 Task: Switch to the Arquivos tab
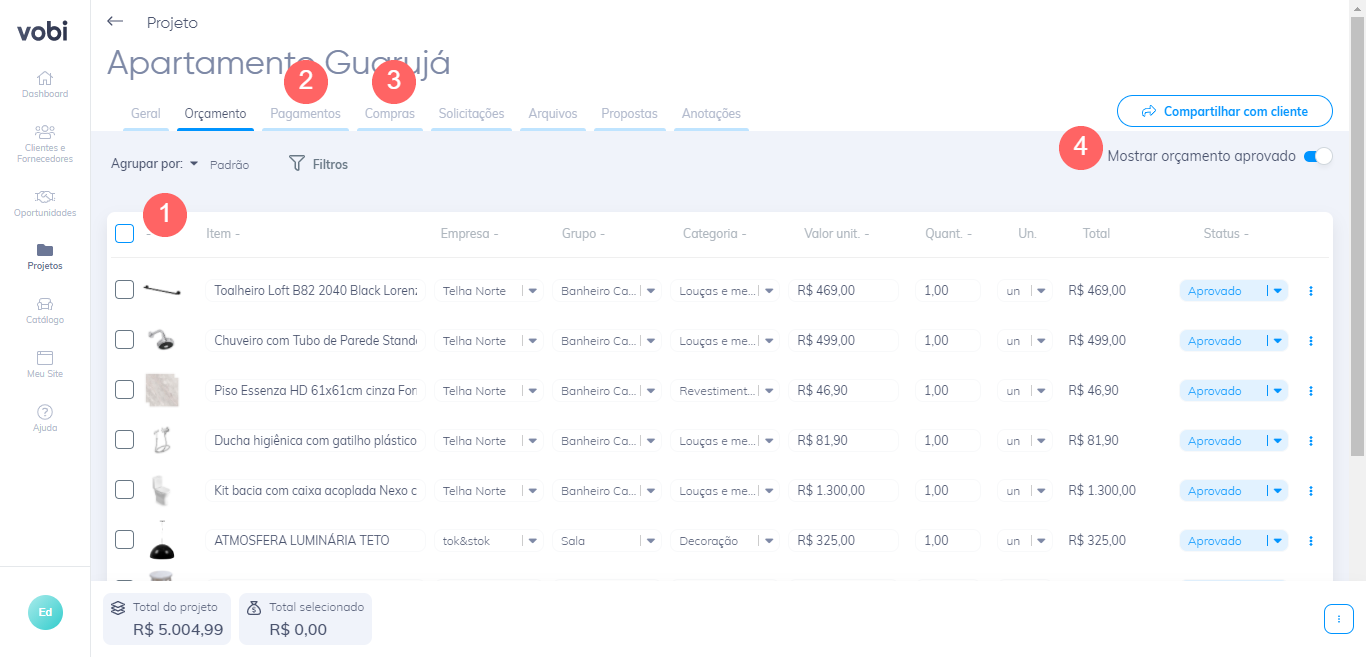click(553, 114)
